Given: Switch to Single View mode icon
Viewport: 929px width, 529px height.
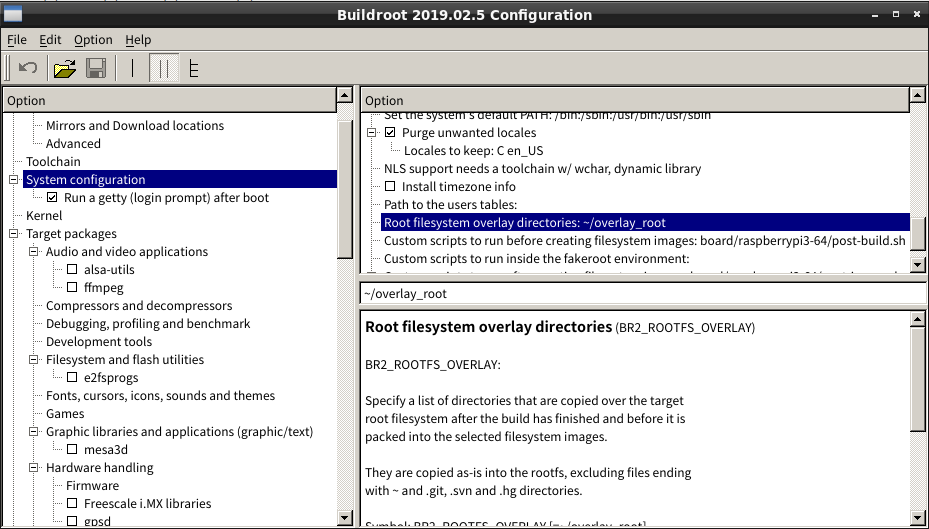Looking at the screenshot, I should click(132, 68).
